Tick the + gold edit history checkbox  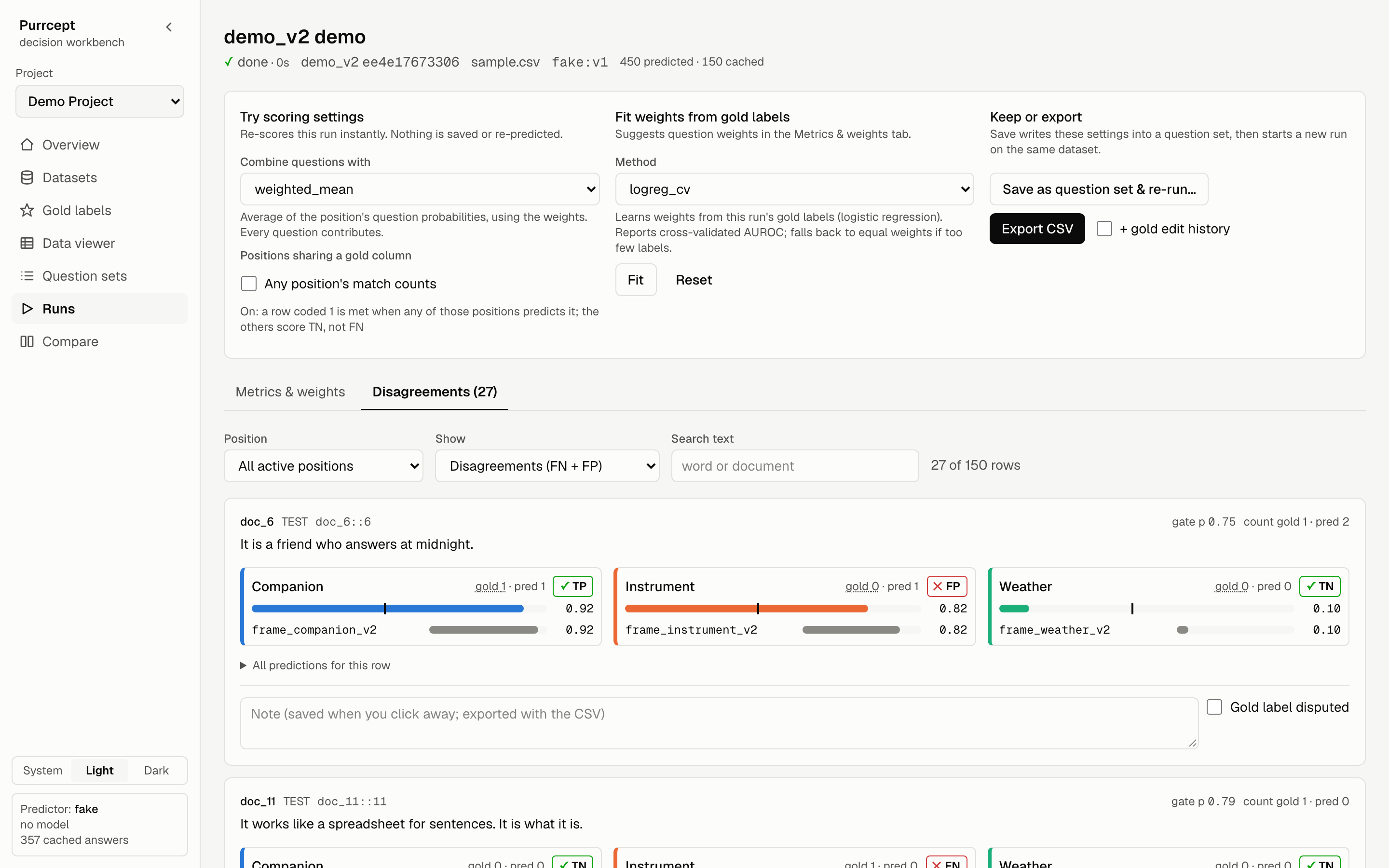pos(1104,229)
